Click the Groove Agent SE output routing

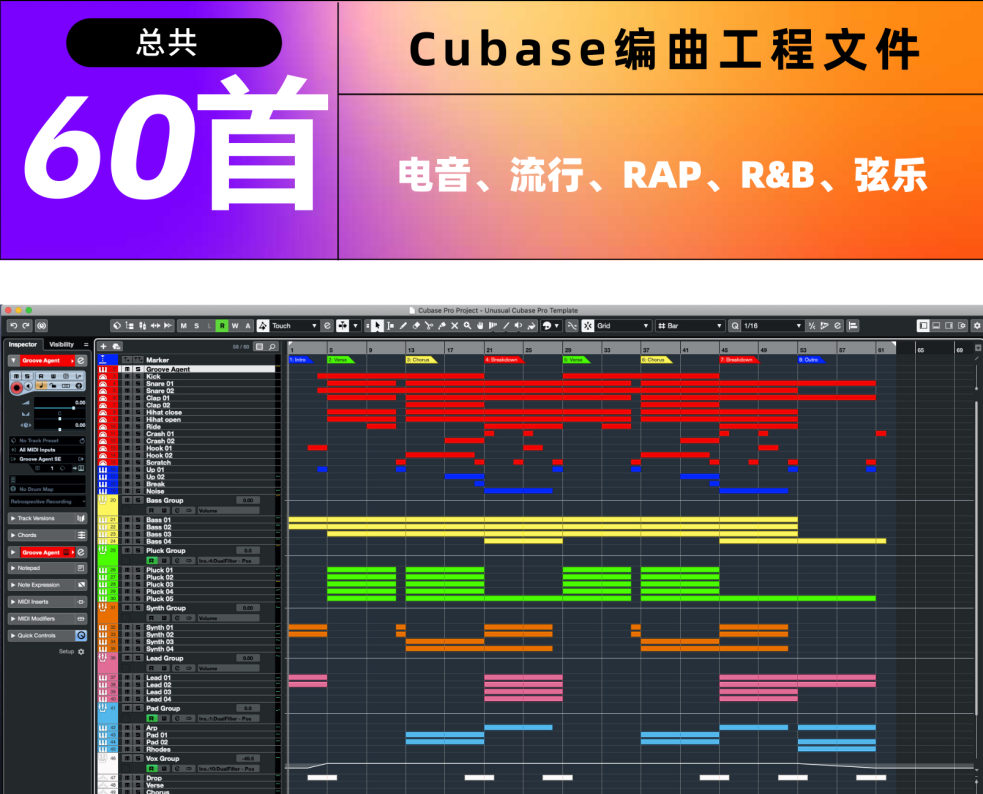coord(48,459)
